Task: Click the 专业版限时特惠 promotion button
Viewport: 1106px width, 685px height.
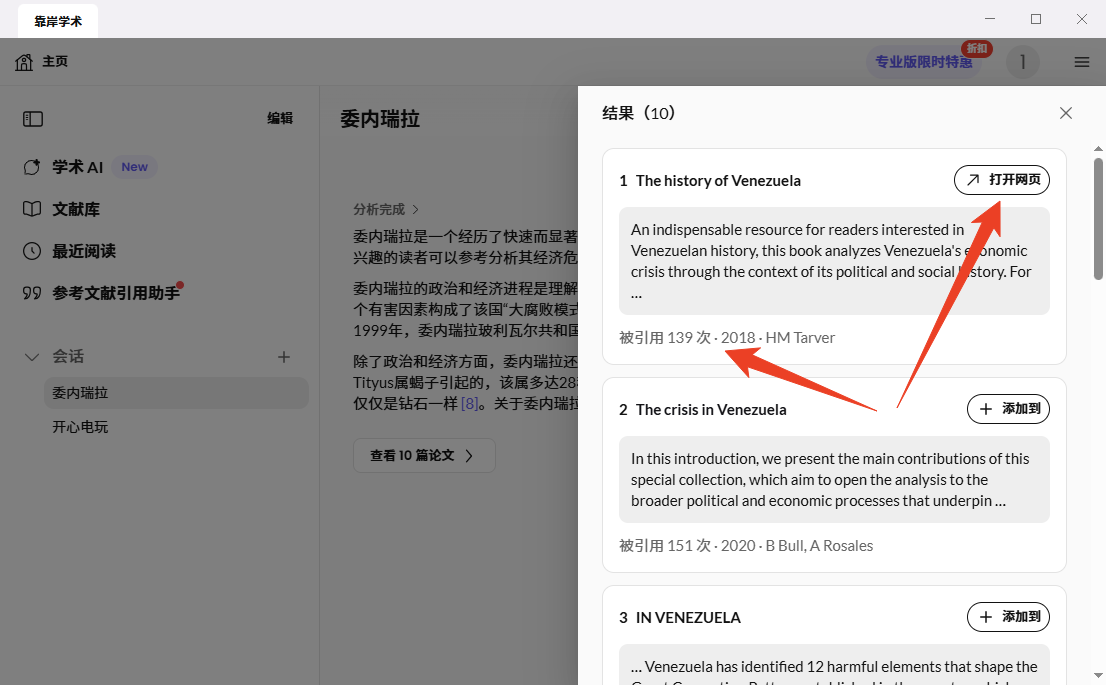Action: (x=923, y=62)
